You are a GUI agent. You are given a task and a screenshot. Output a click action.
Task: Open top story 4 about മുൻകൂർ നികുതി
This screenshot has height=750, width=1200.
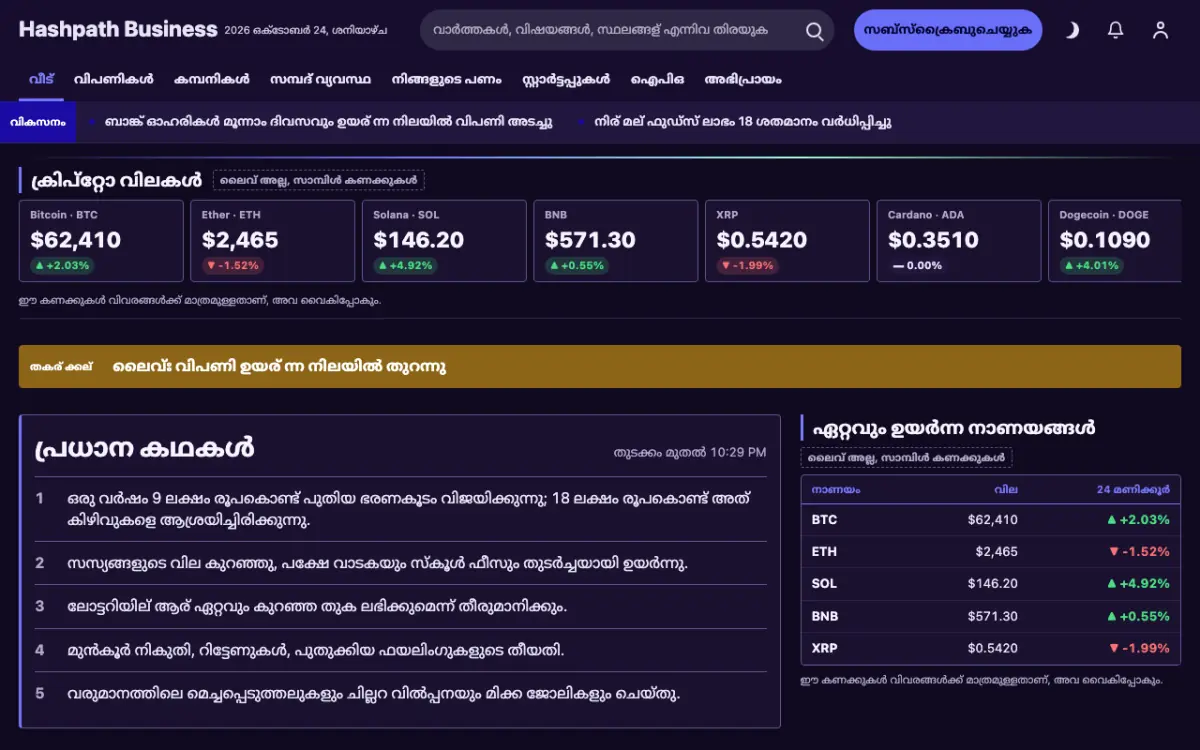pyautogui.click(x=401, y=650)
